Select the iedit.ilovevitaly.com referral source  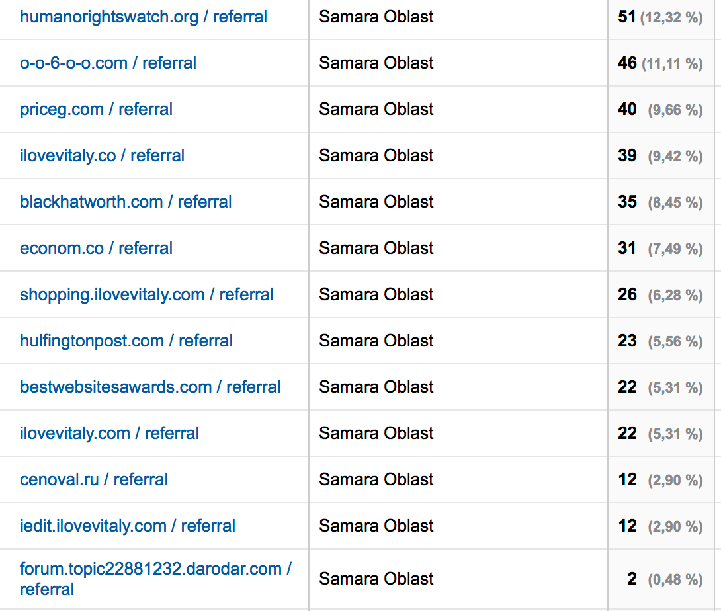(128, 526)
